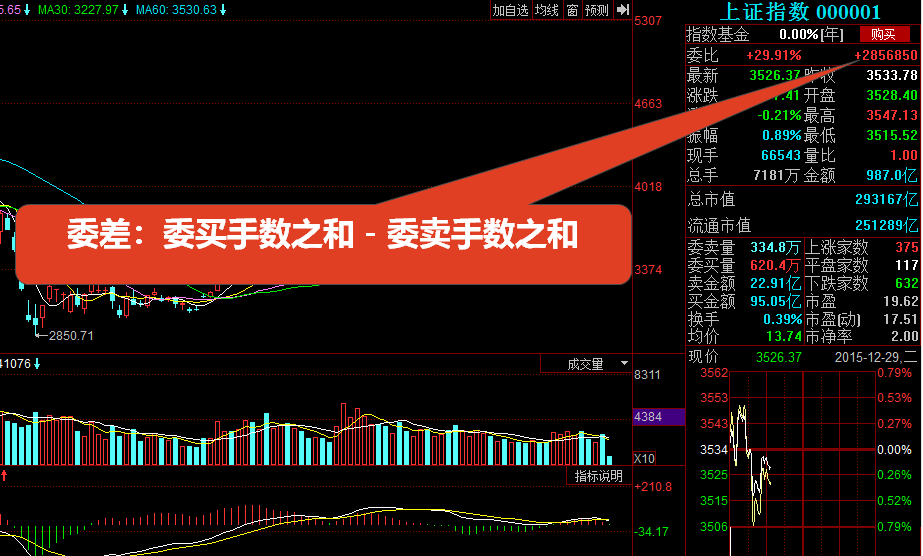Click the 委买量 value 620.4万
The width and height of the screenshot is (923, 556).
(x=776, y=265)
